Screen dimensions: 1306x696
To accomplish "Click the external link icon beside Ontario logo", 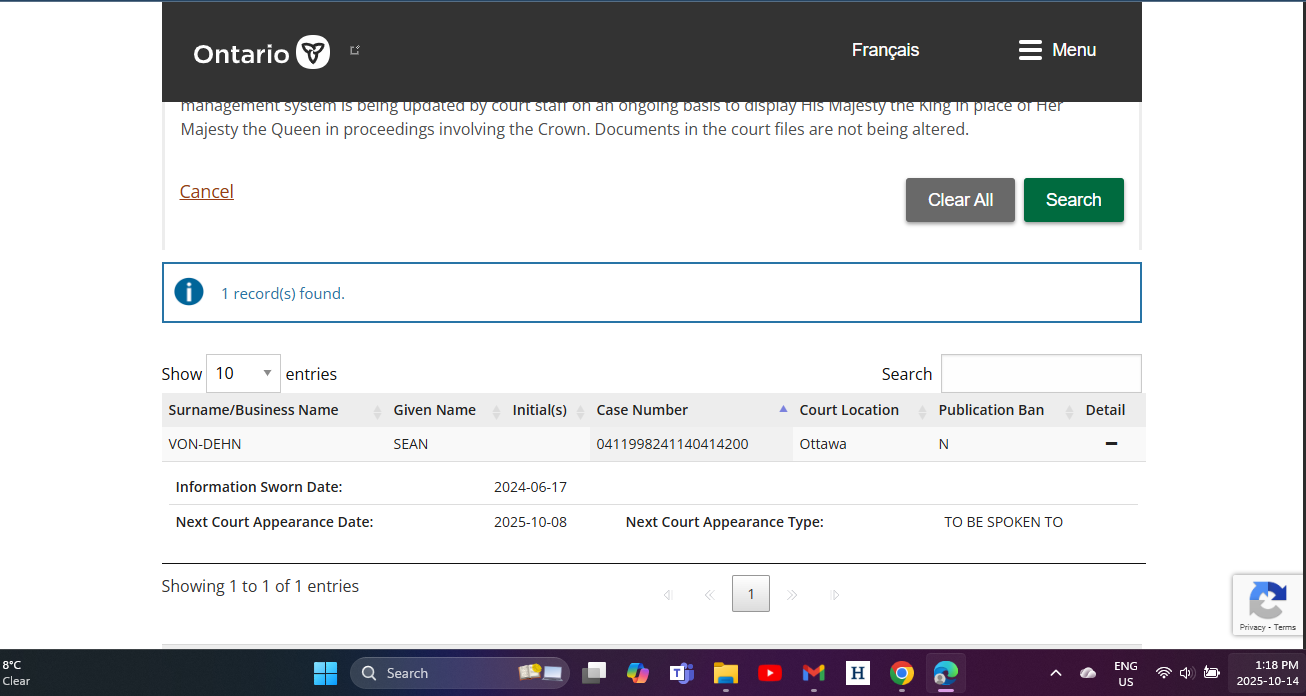I will [355, 50].
